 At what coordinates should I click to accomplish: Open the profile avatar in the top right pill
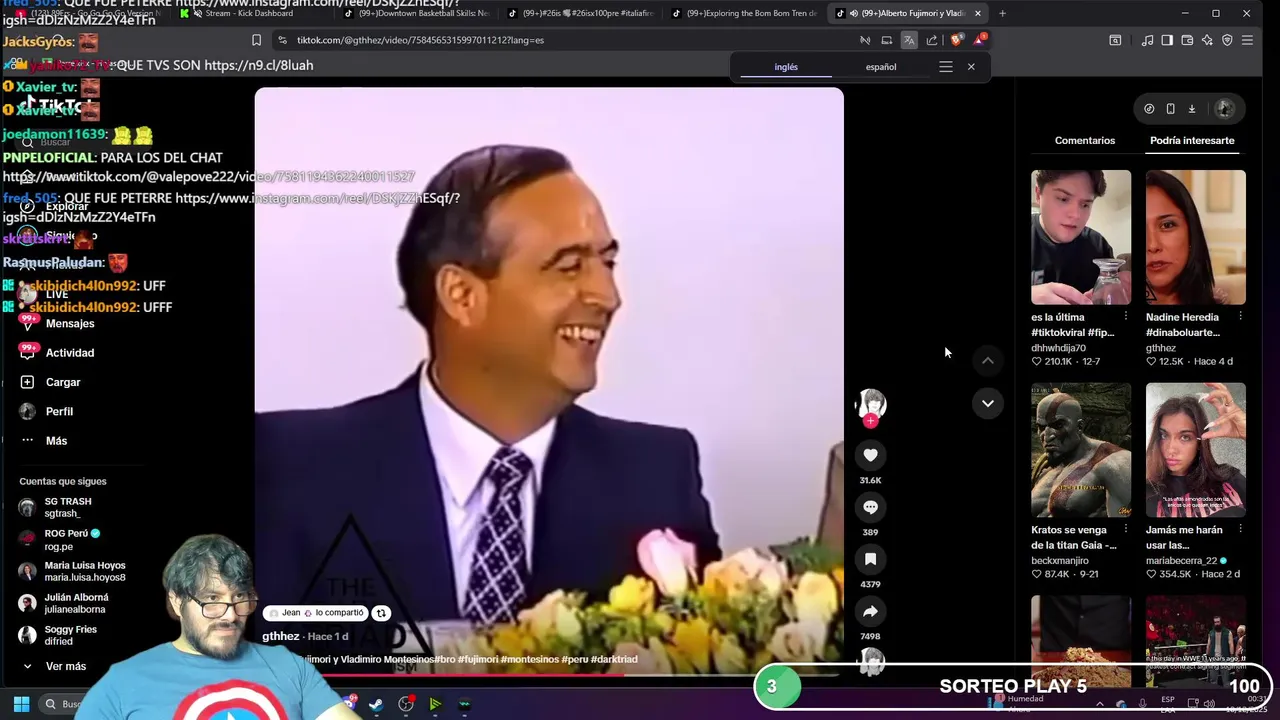click(x=1225, y=109)
